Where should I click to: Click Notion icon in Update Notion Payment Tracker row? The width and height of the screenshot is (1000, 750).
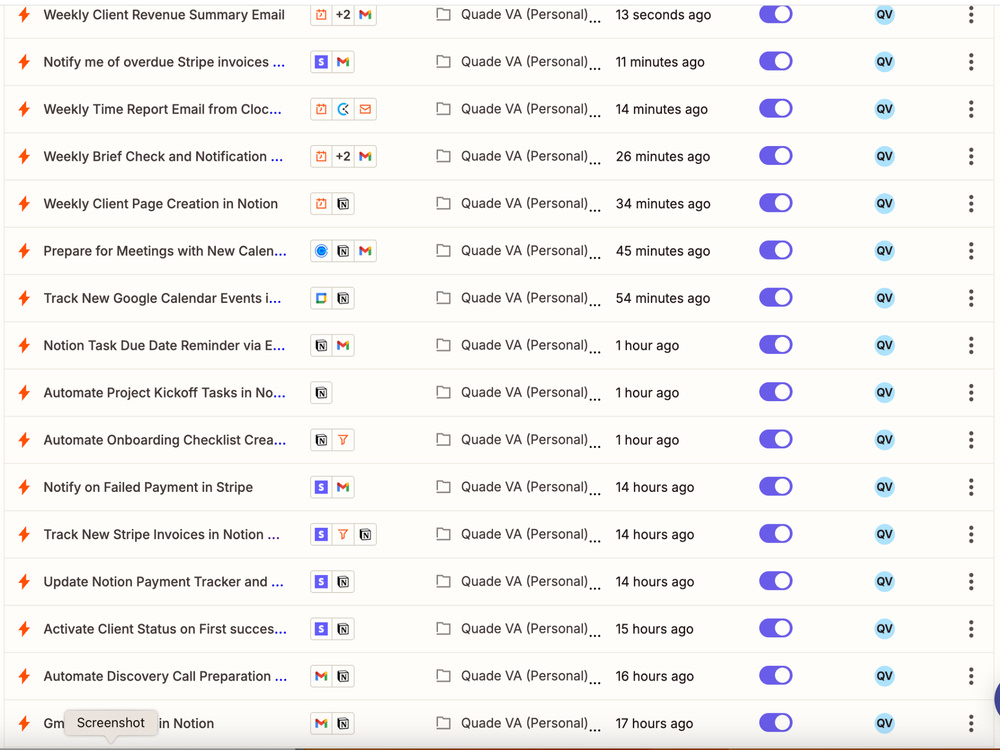pos(343,581)
